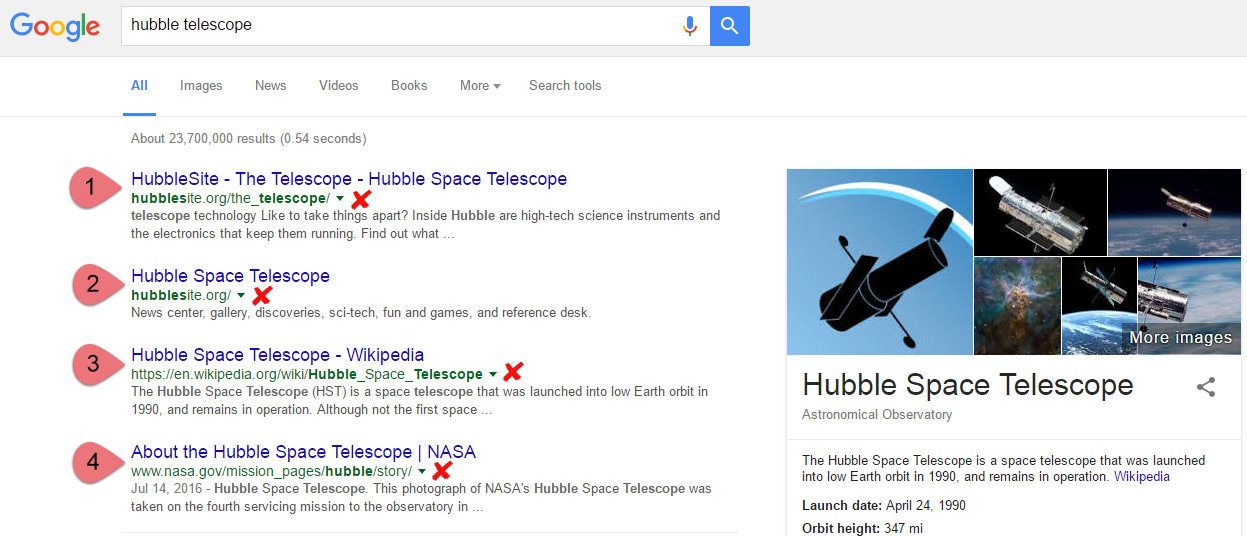The image size is (1247, 536).
Task: Open the large Hubble telescope illustration thumbnail
Action: 880,262
